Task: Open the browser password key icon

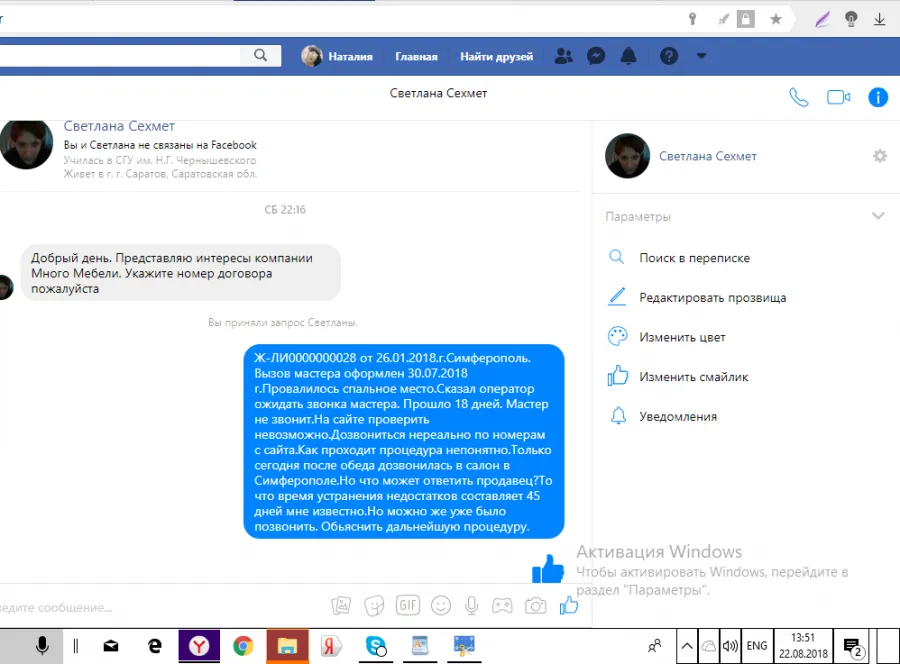Action: [692, 20]
